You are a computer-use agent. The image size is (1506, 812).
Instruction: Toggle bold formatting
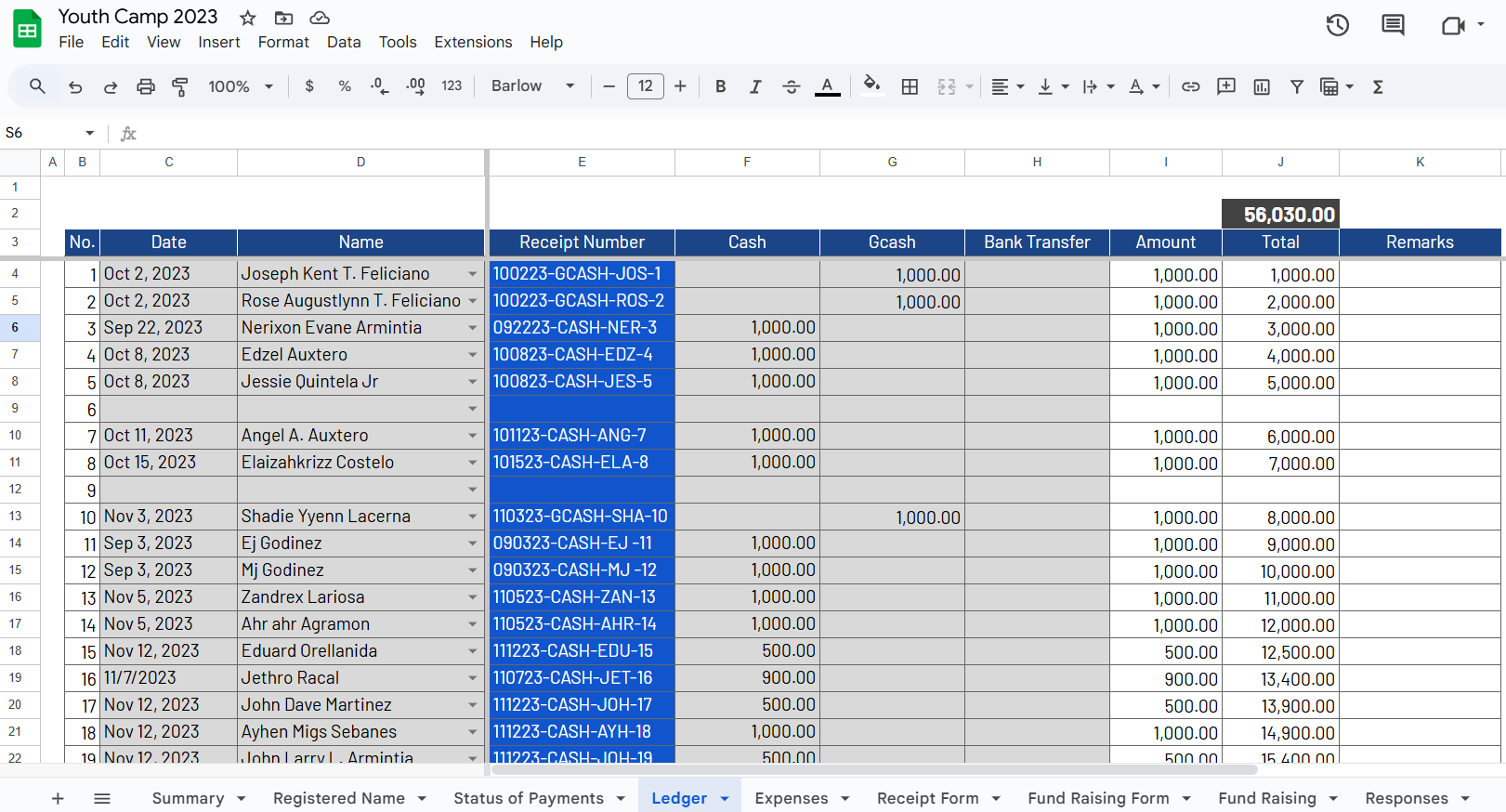[x=720, y=86]
